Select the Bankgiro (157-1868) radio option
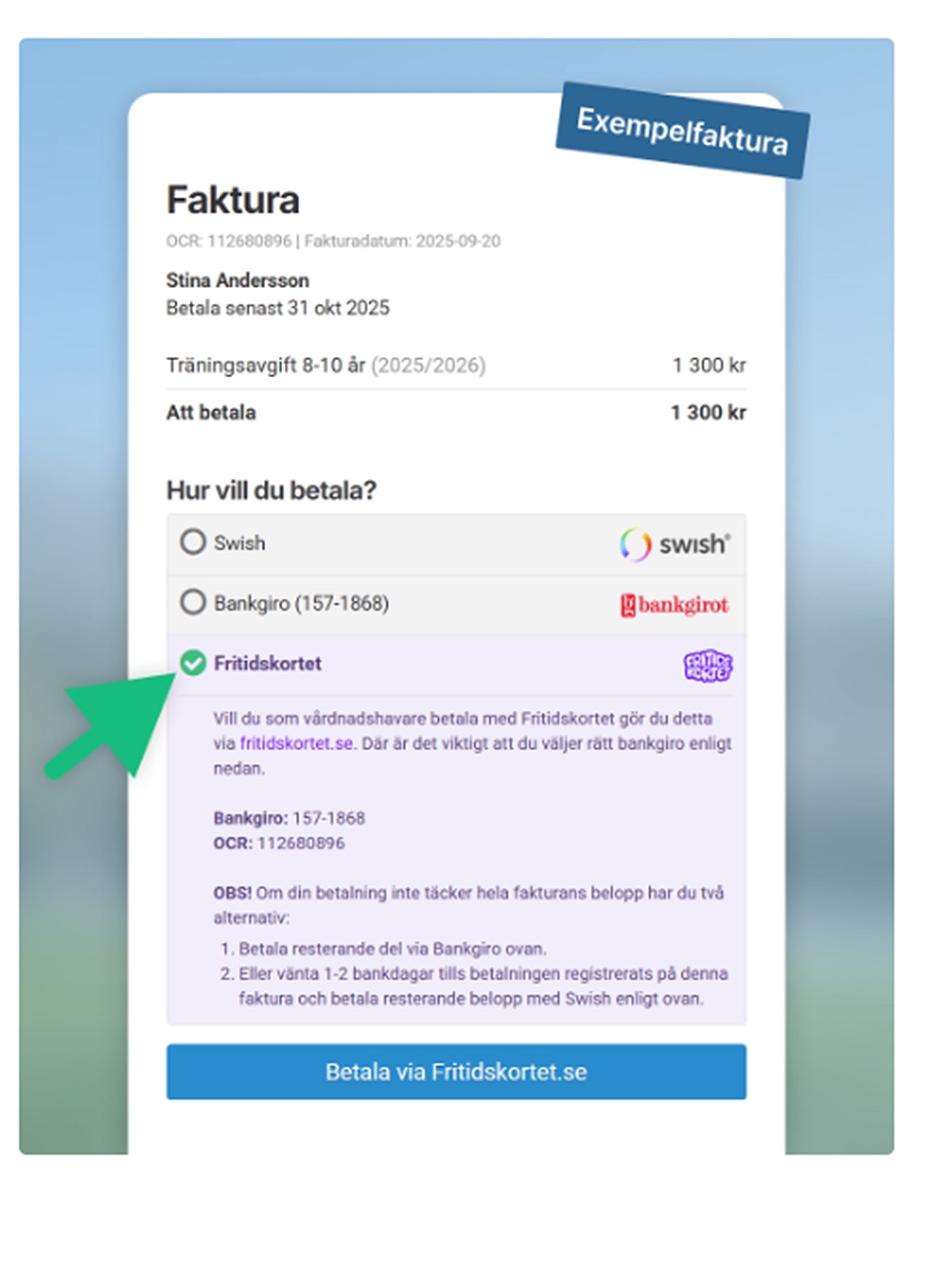This screenshot has height=1288, width=940. pos(193,602)
